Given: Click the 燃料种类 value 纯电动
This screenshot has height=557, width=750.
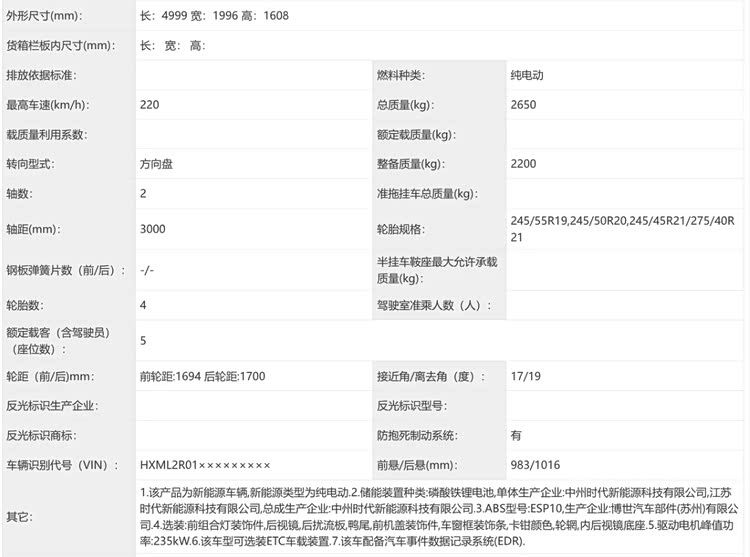Looking at the screenshot, I should pyautogui.click(x=527, y=75).
